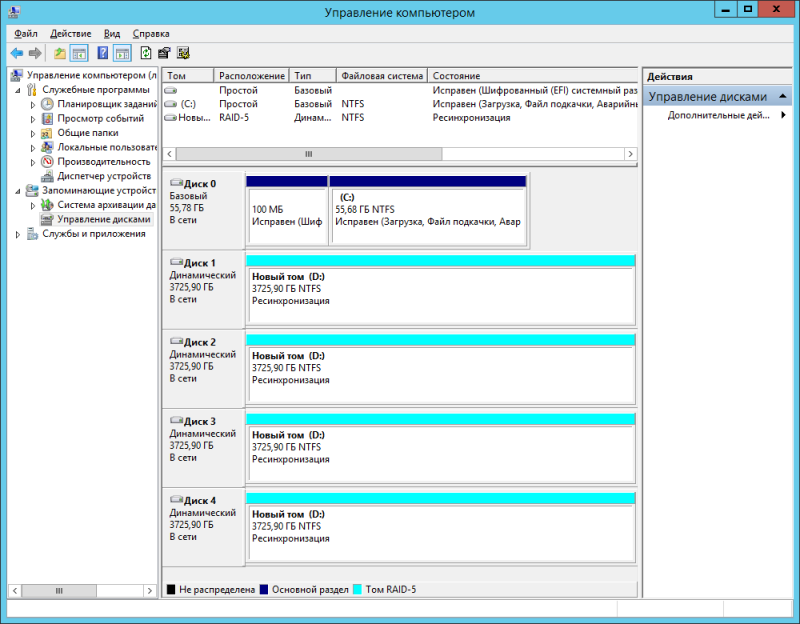Click the drive icon beside Диск 3
800x624 pixels.
coord(176,420)
